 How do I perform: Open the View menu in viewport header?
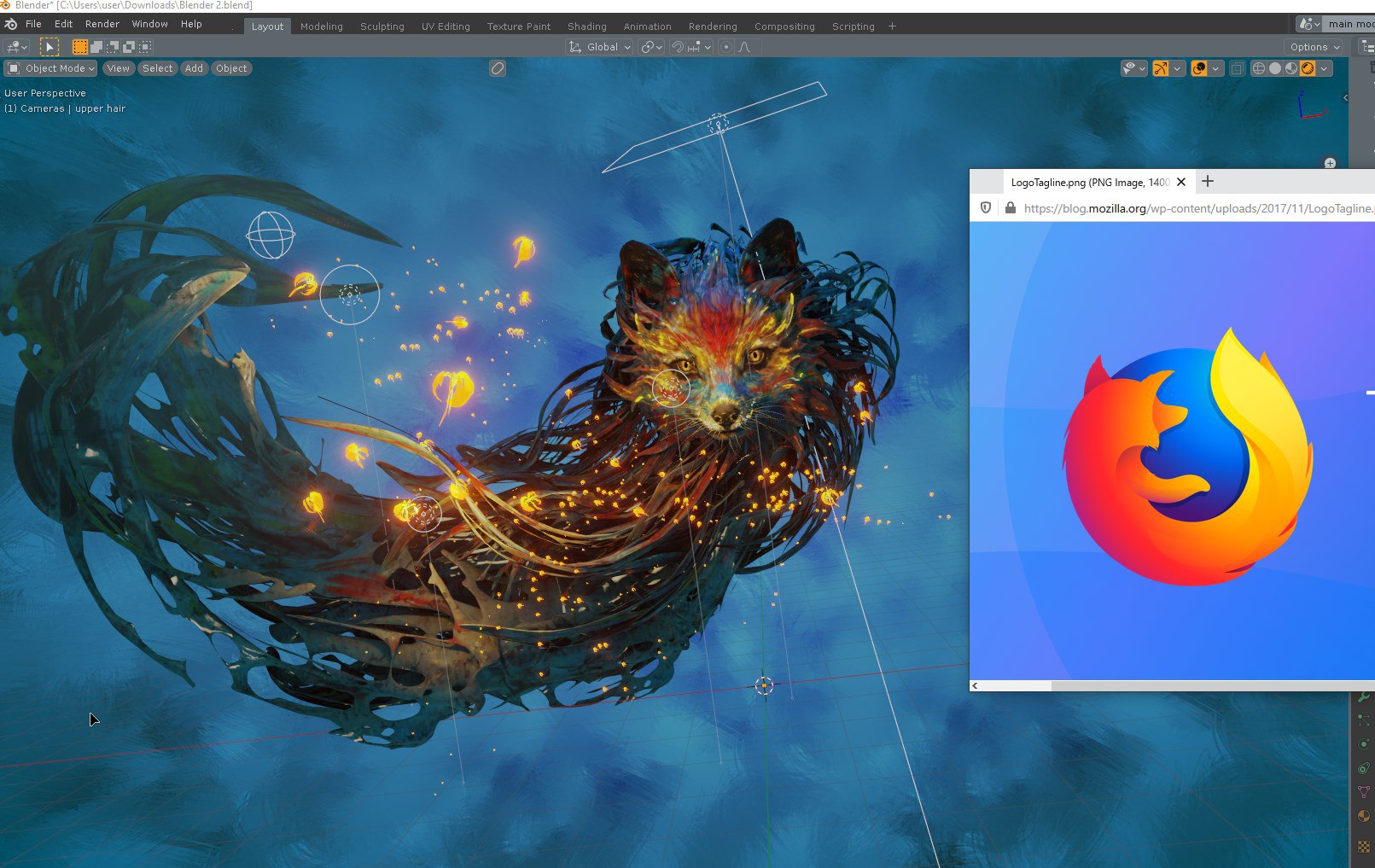tap(119, 68)
